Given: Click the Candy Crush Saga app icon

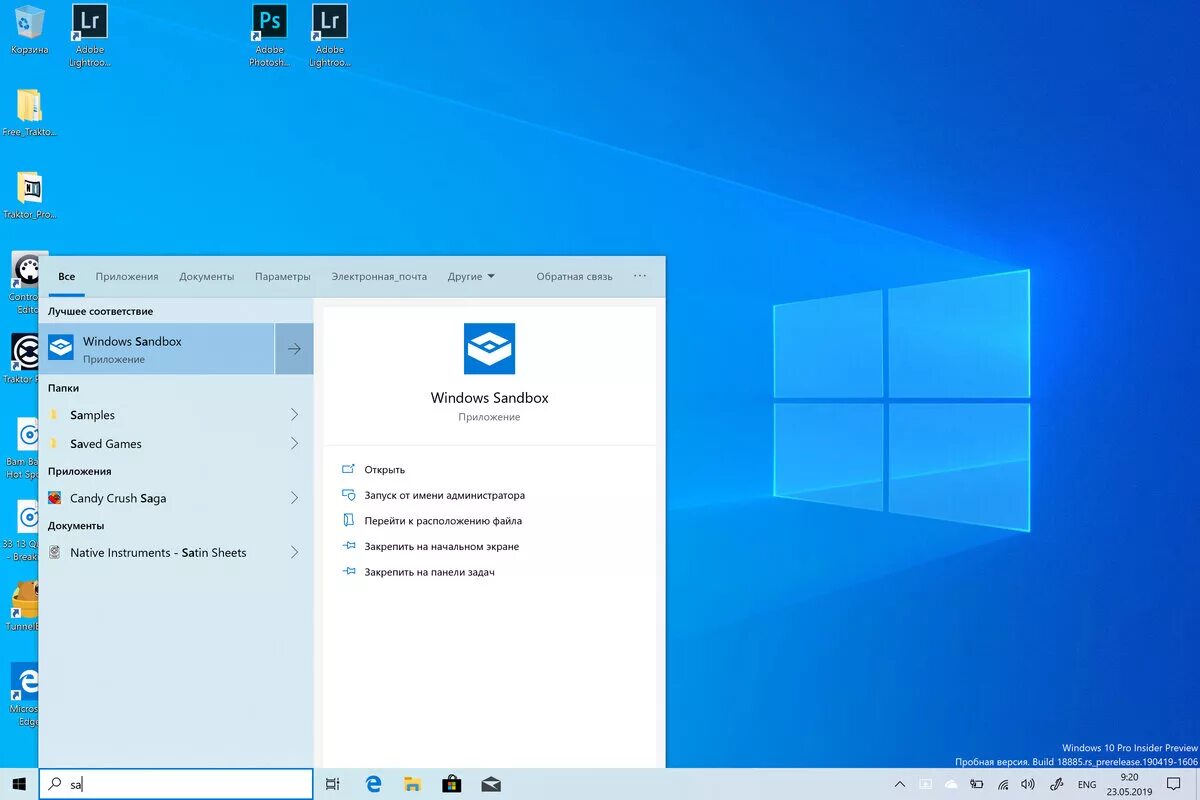Looking at the screenshot, I should coord(55,498).
